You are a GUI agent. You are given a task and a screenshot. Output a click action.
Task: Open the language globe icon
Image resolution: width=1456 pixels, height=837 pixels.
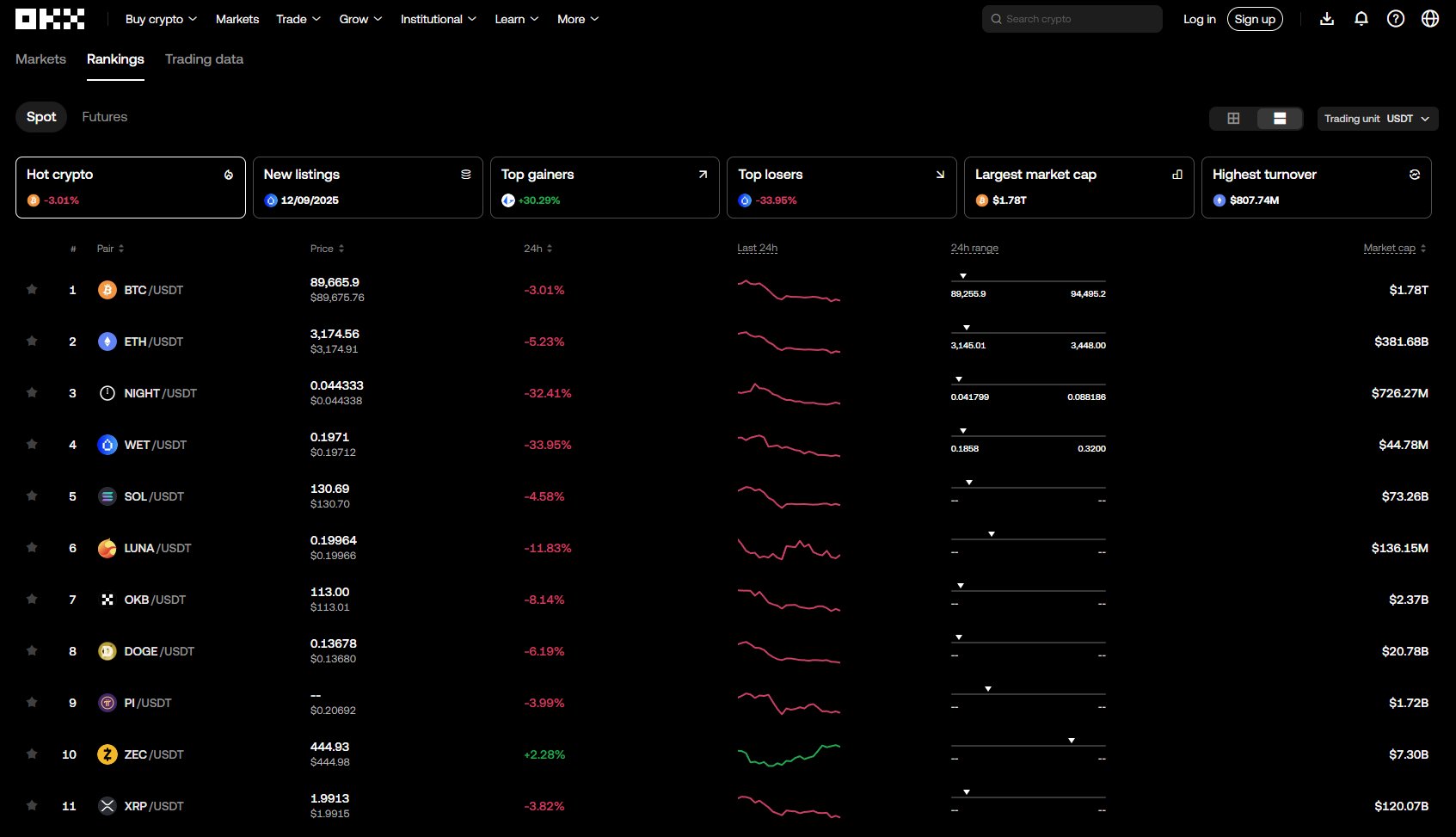pyautogui.click(x=1430, y=19)
